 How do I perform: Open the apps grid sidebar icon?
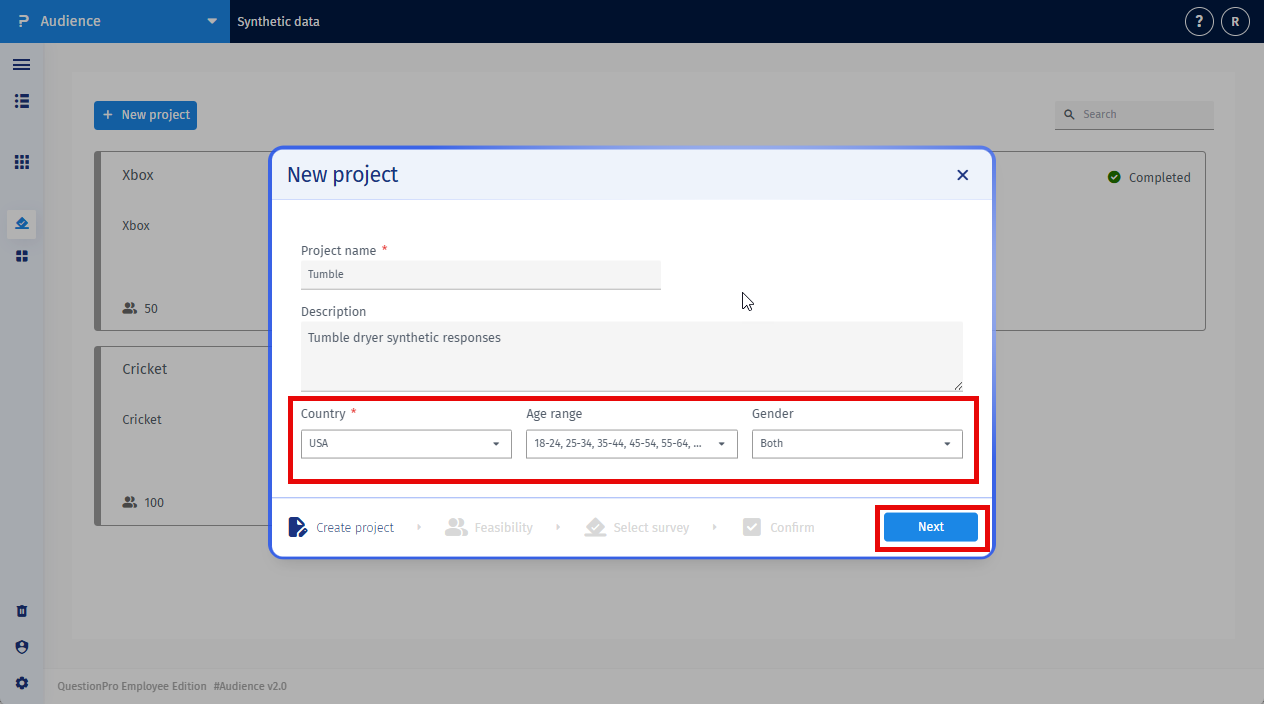[21, 162]
